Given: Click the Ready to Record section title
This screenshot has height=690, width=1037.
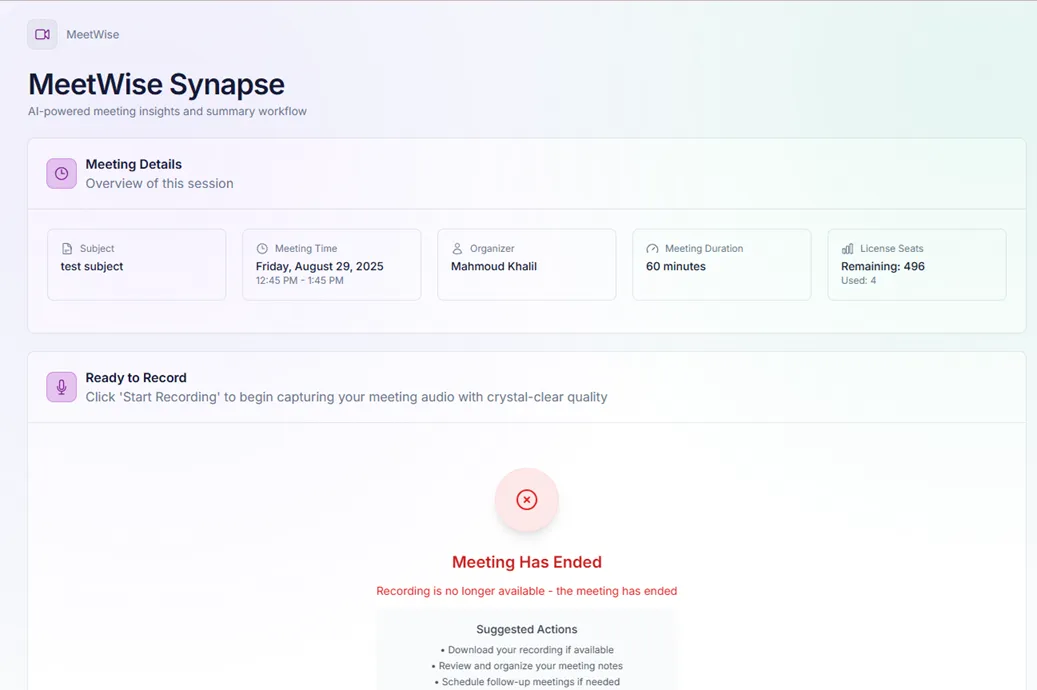Looking at the screenshot, I should pos(136,378).
